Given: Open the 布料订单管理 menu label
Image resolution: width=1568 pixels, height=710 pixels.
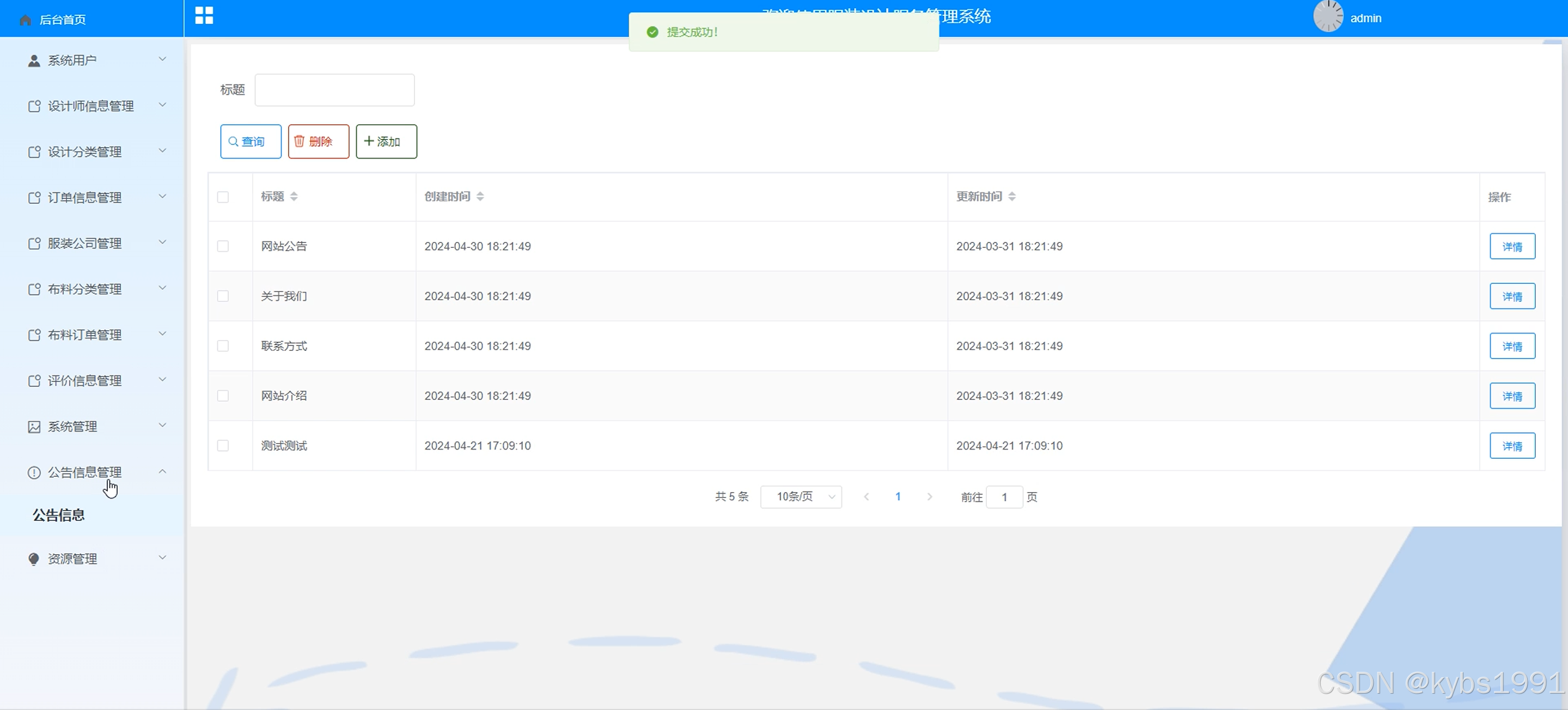Looking at the screenshot, I should [x=84, y=335].
